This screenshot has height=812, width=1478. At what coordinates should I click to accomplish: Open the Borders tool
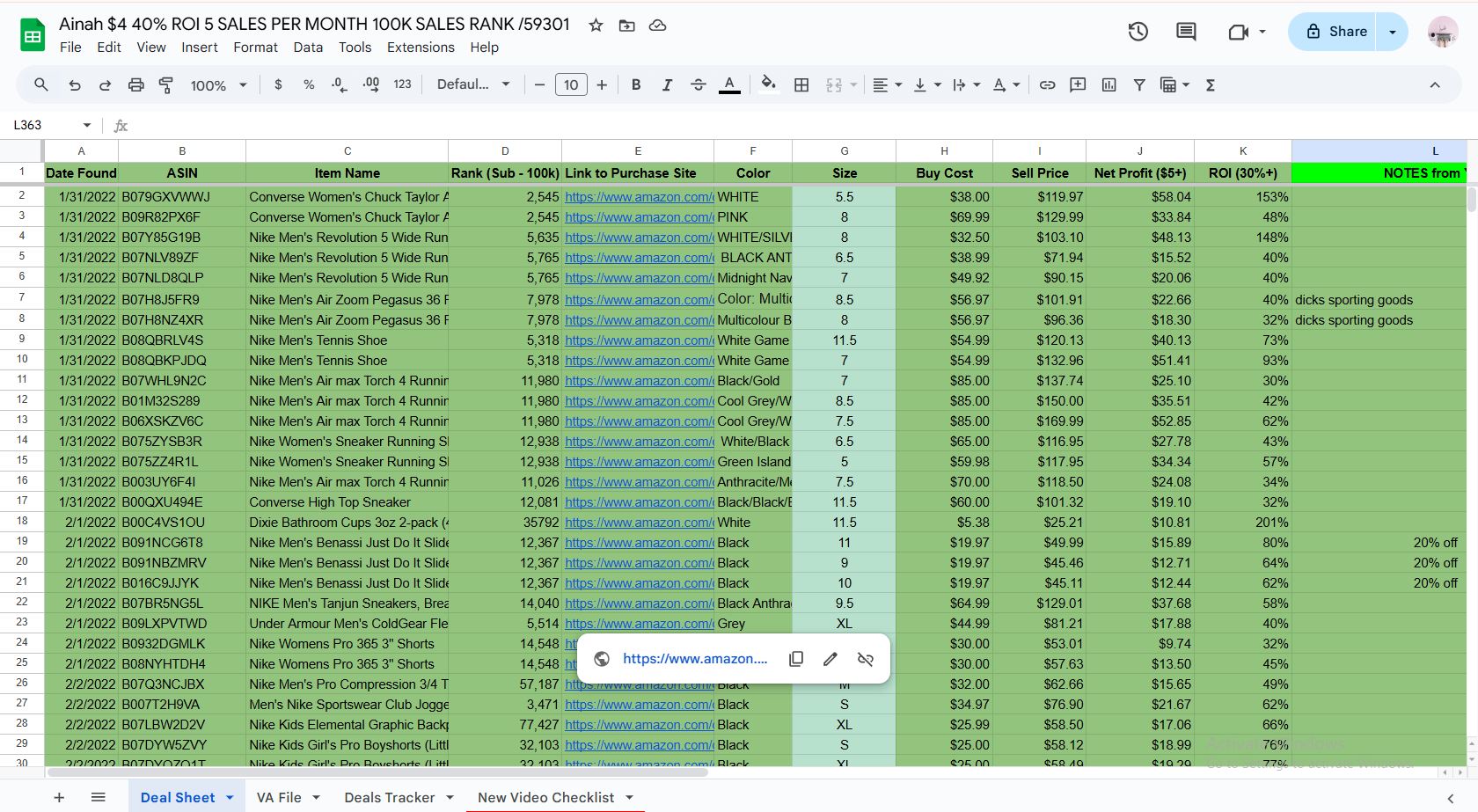(801, 85)
